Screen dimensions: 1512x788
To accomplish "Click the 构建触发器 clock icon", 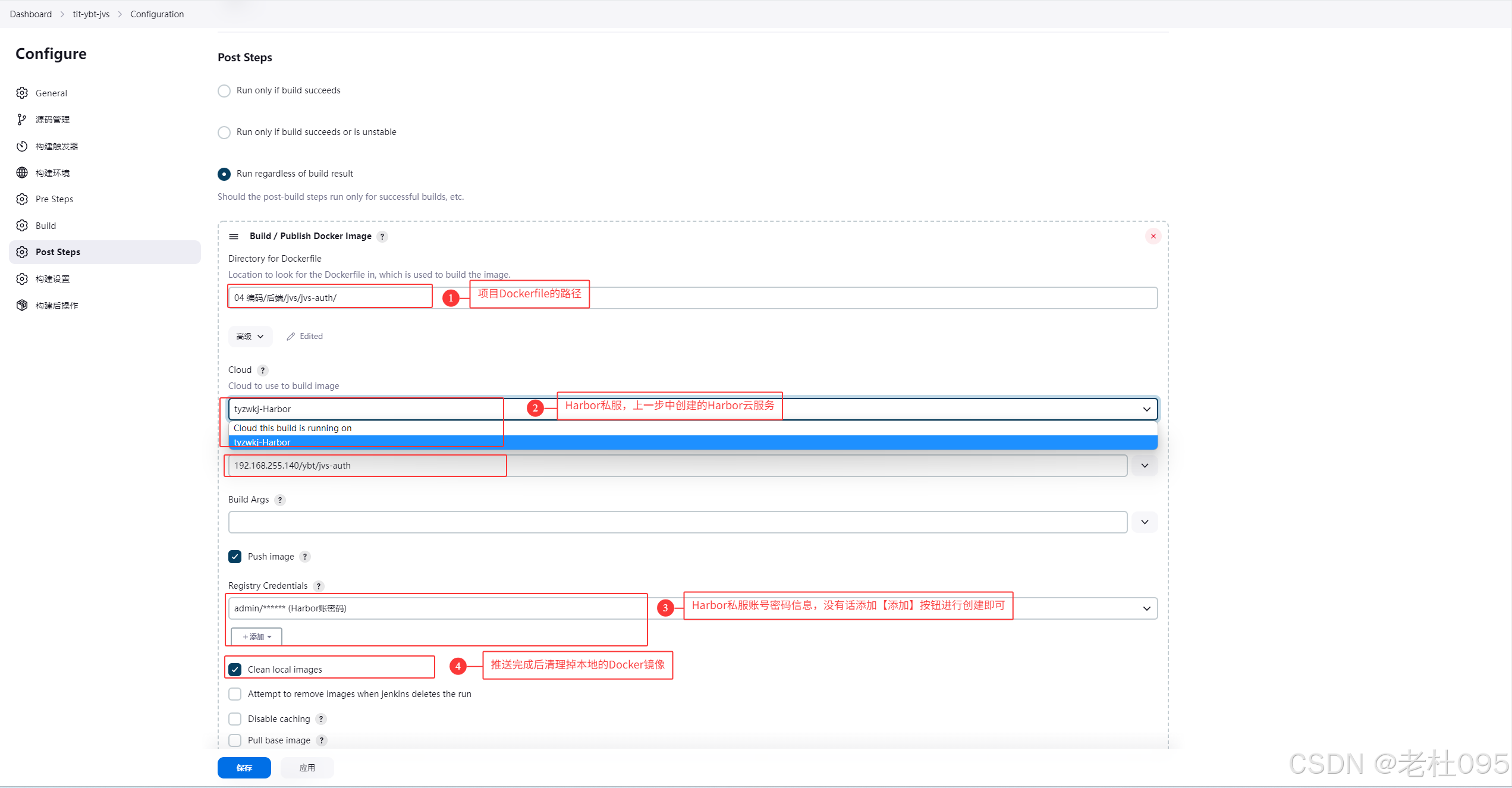I will pos(22,146).
